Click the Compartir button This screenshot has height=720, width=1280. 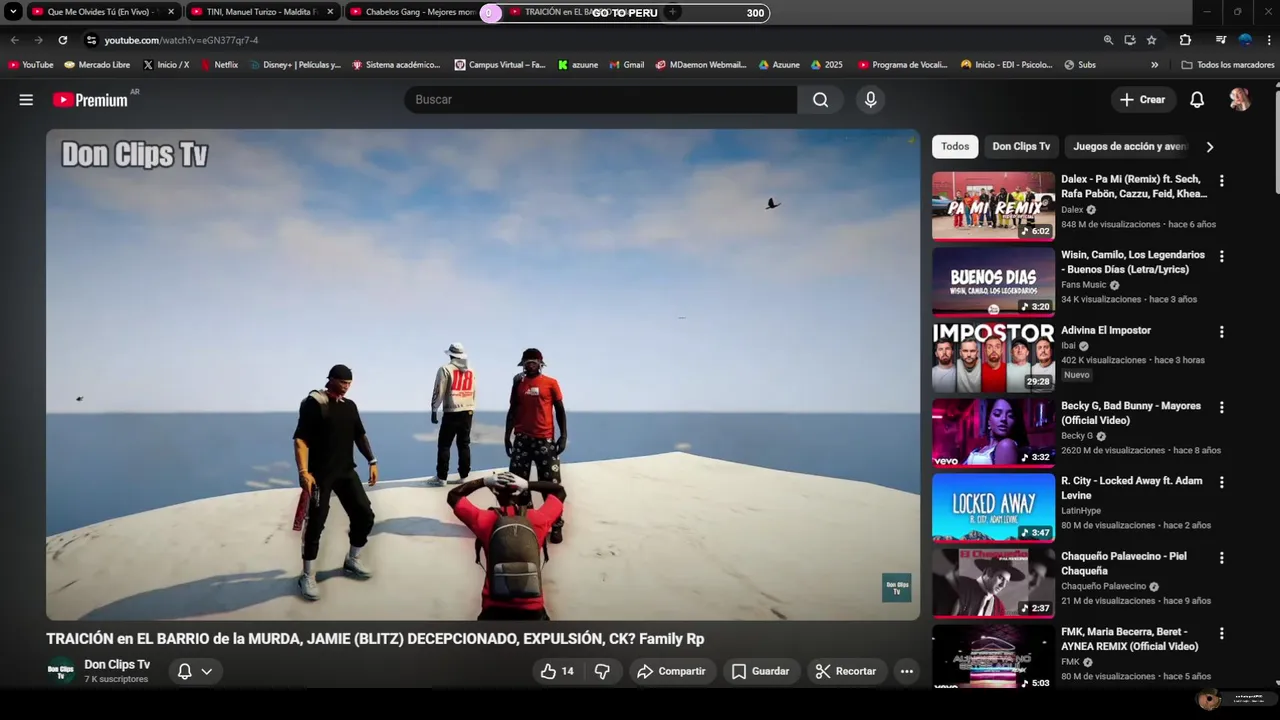pyautogui.click(x=671, y=671)
